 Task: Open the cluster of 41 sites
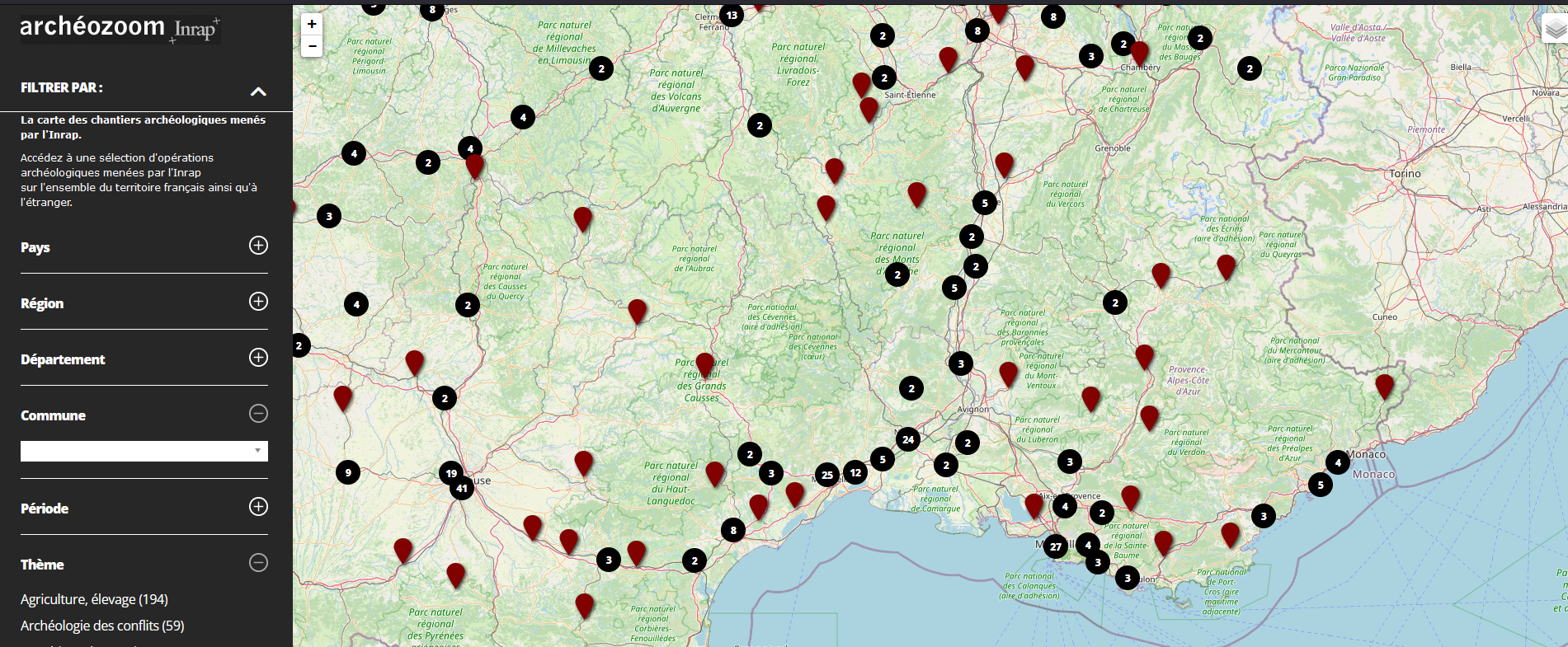462,488
